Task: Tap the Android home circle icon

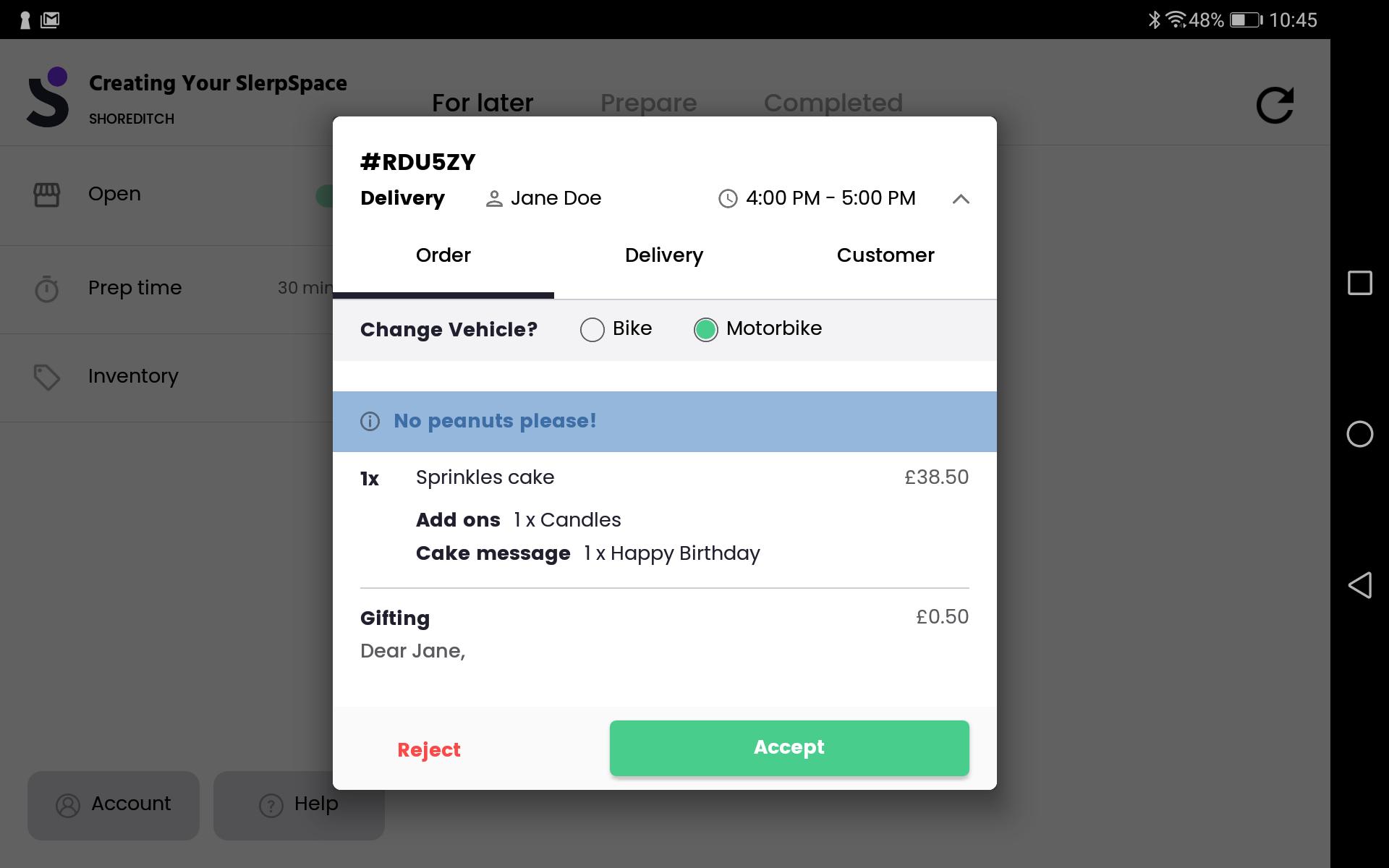Action: tap(1359, 434)
